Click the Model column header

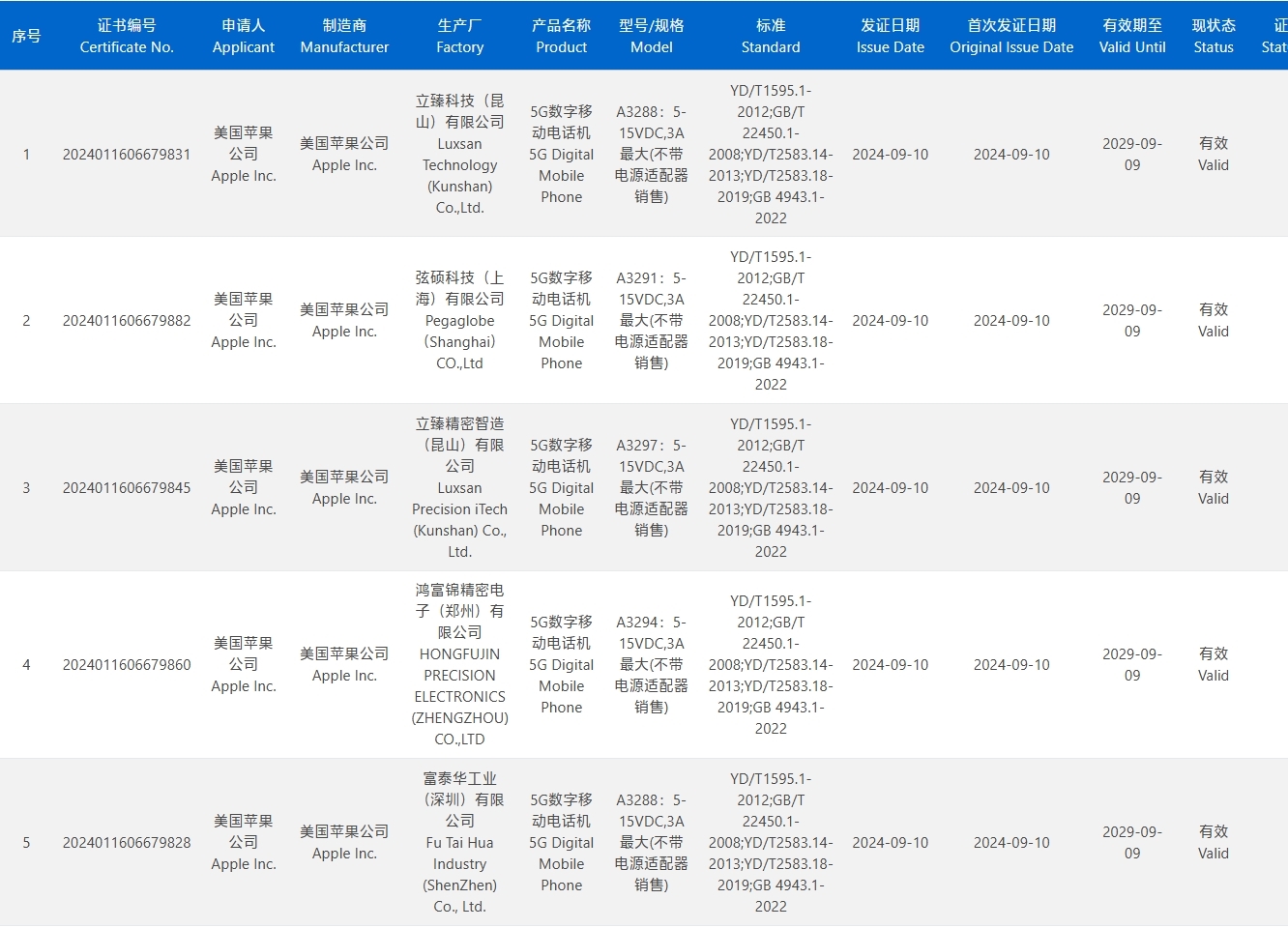pyautogui.click(x=652, y=36)
